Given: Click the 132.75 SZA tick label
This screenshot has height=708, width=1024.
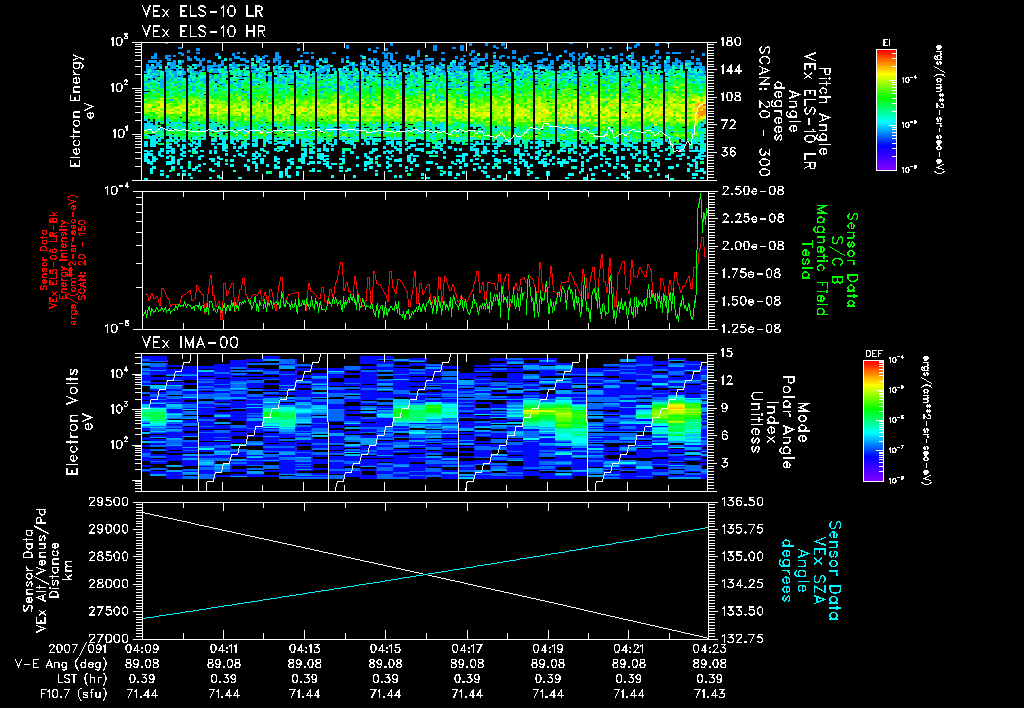Looking at the screenshot, I should point(742,638).
